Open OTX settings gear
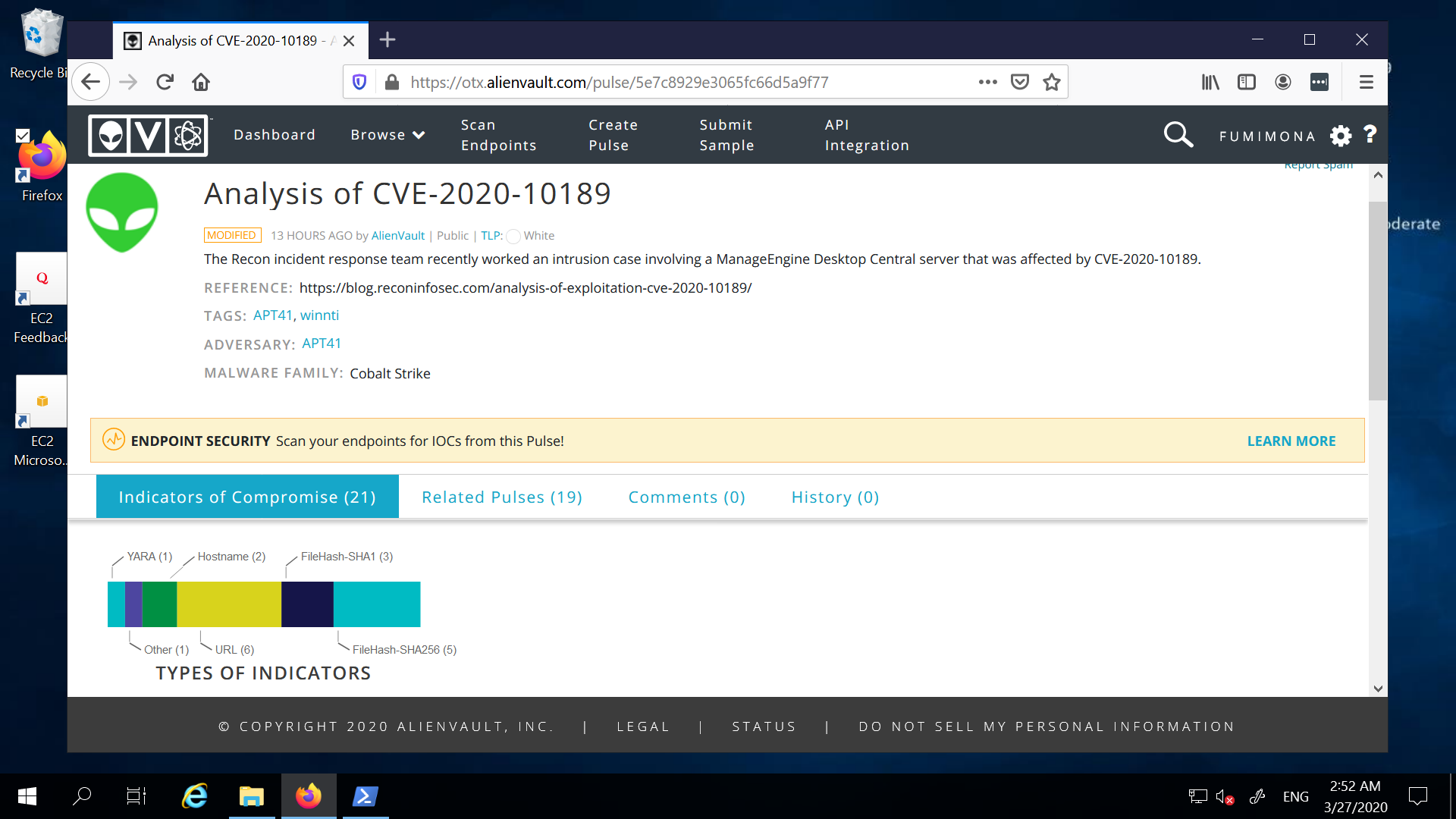The width and height of the screenshot is (1456, 819). click(x=1341, y=136)
